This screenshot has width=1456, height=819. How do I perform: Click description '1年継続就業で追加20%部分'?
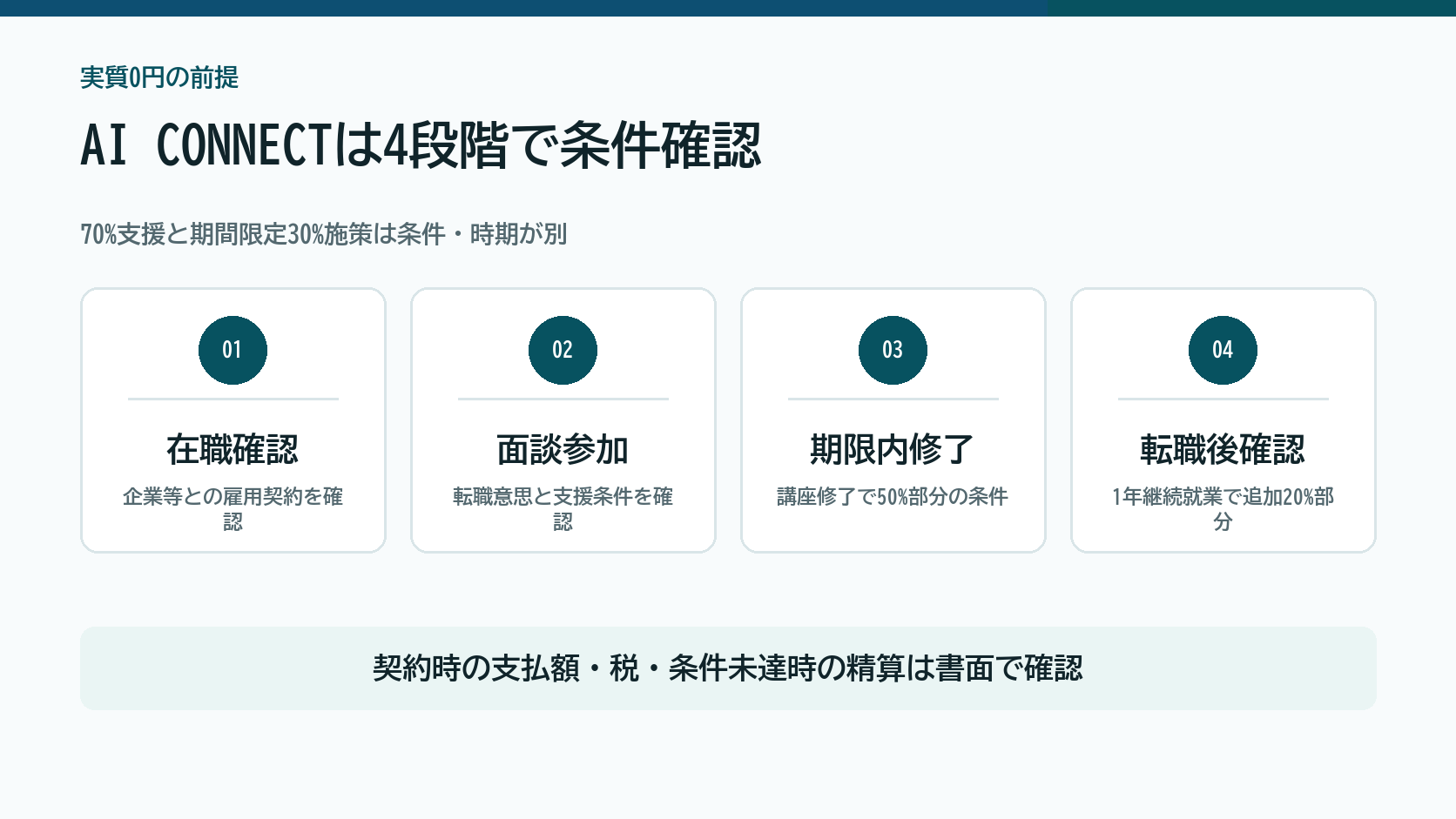[1223, 508]
